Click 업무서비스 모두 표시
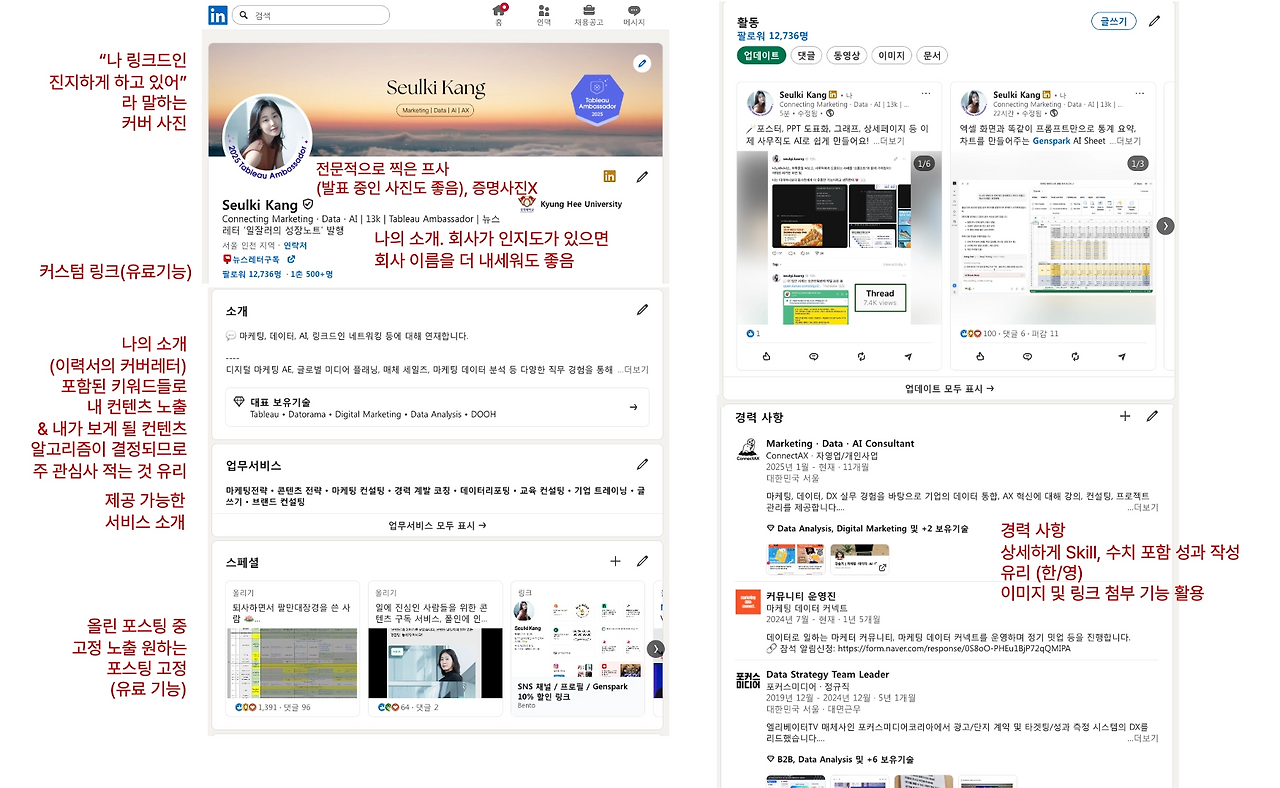 [x=437, y=525]
